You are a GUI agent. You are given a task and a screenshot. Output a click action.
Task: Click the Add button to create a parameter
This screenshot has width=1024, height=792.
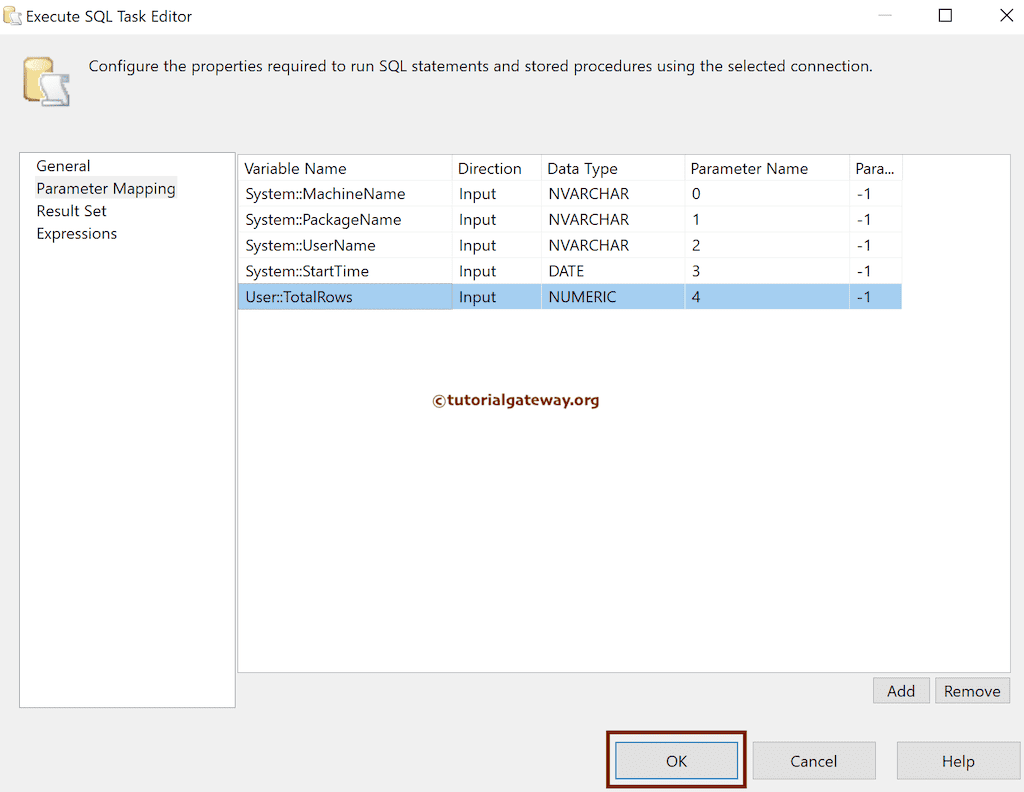[899, 690]
